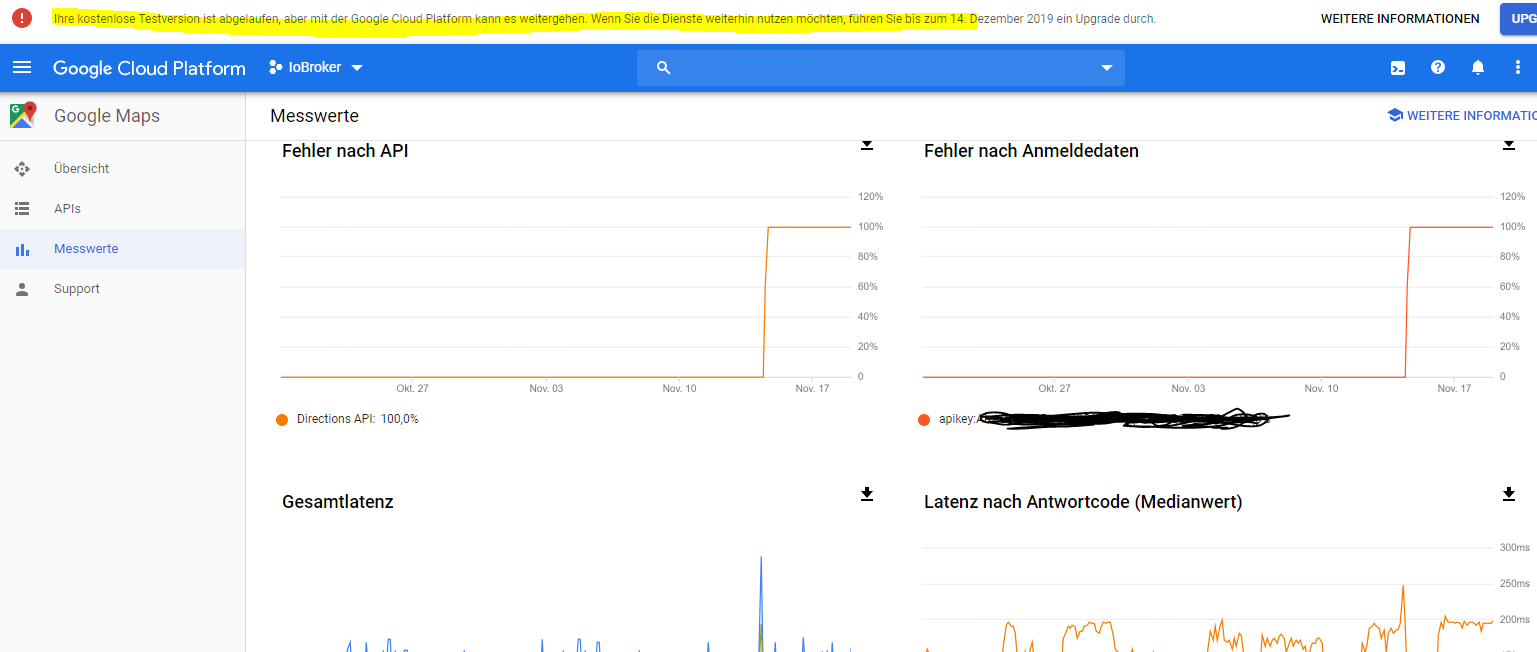Expand the search bar dropdown arrow

pyautogui.click(x=1107, y=68)
